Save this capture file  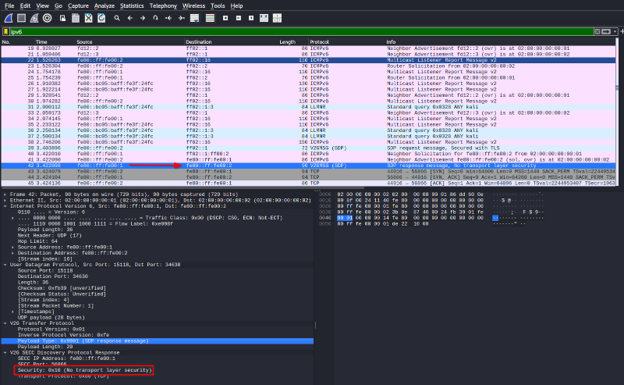(76, 18)
